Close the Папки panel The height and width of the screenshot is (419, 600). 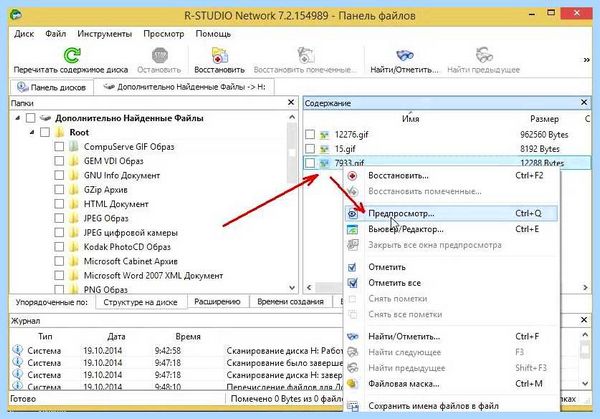[x=291, y=102]
